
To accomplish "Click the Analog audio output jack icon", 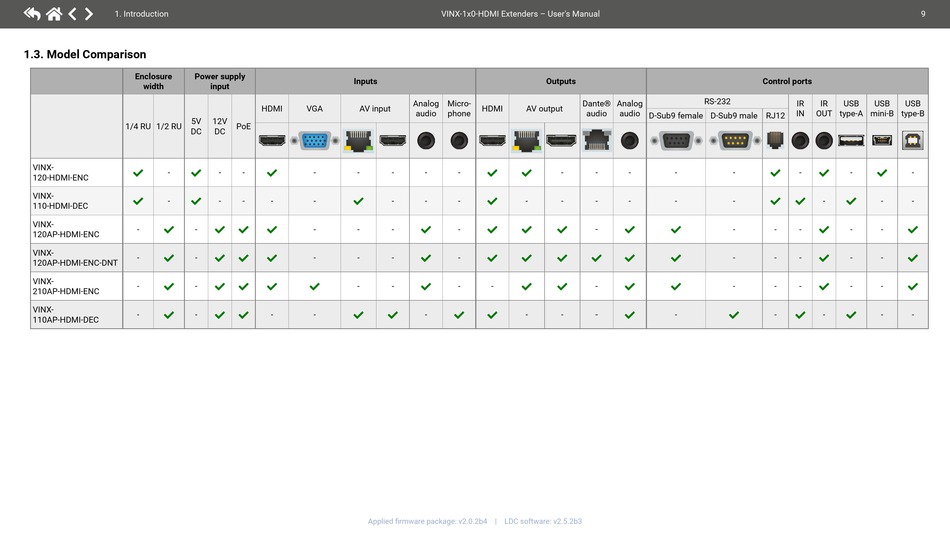I will pos(629,141).
